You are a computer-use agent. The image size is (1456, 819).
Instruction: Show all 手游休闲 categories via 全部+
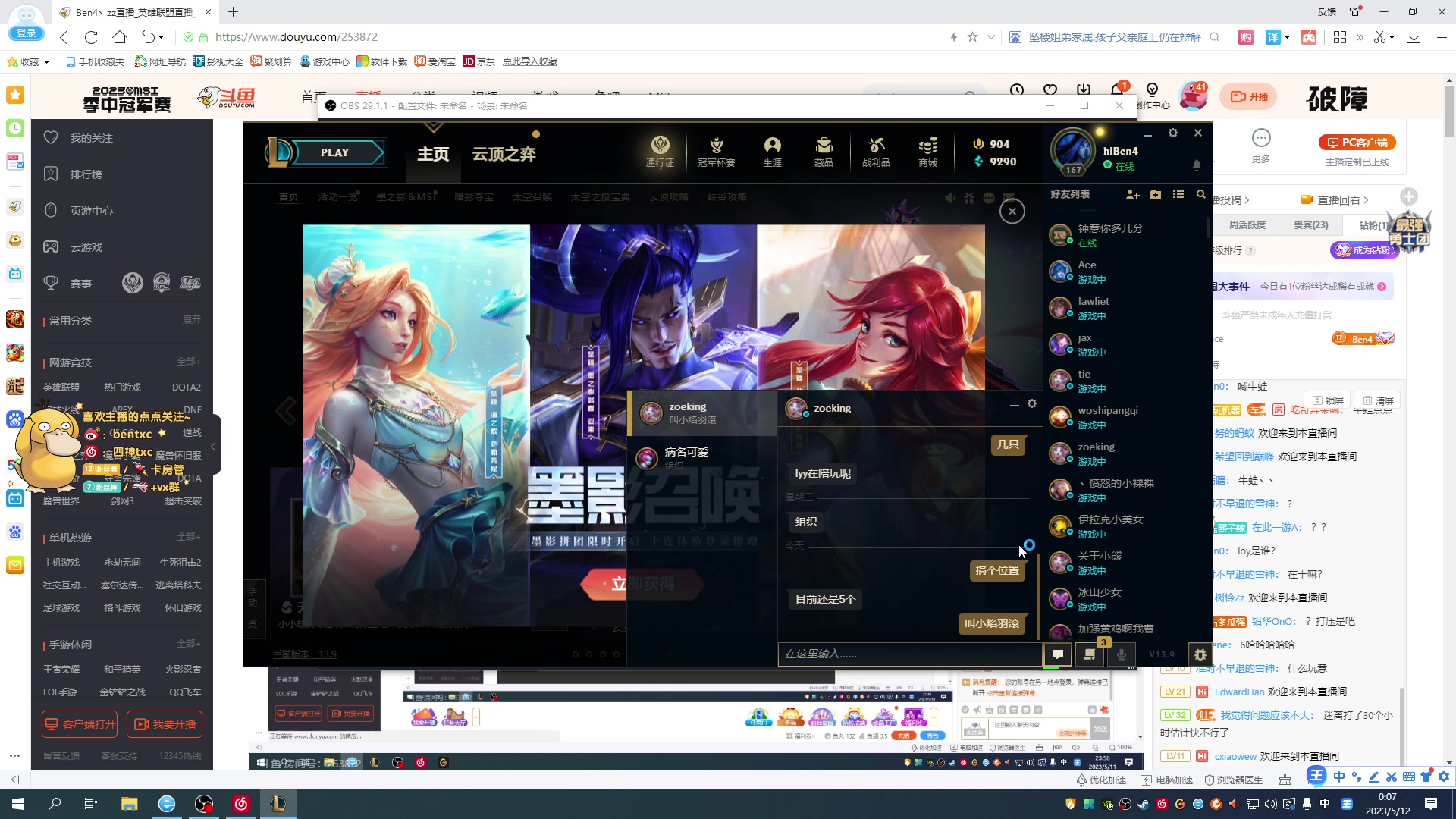(x=188, y=644)
